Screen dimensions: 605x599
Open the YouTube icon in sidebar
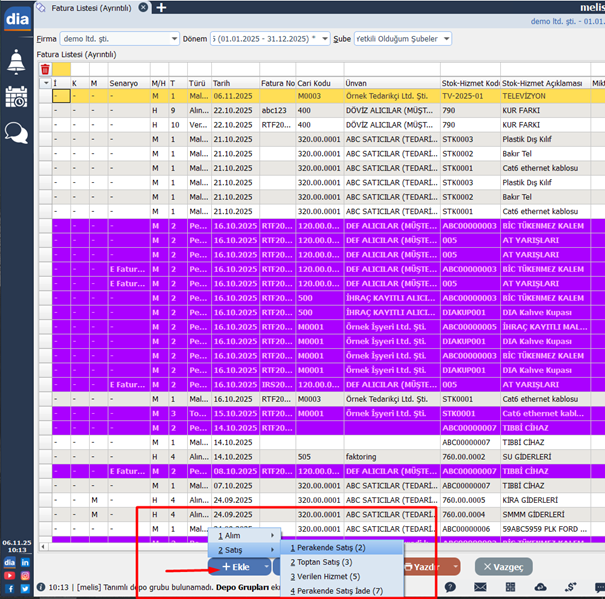(x=9, y=575)
